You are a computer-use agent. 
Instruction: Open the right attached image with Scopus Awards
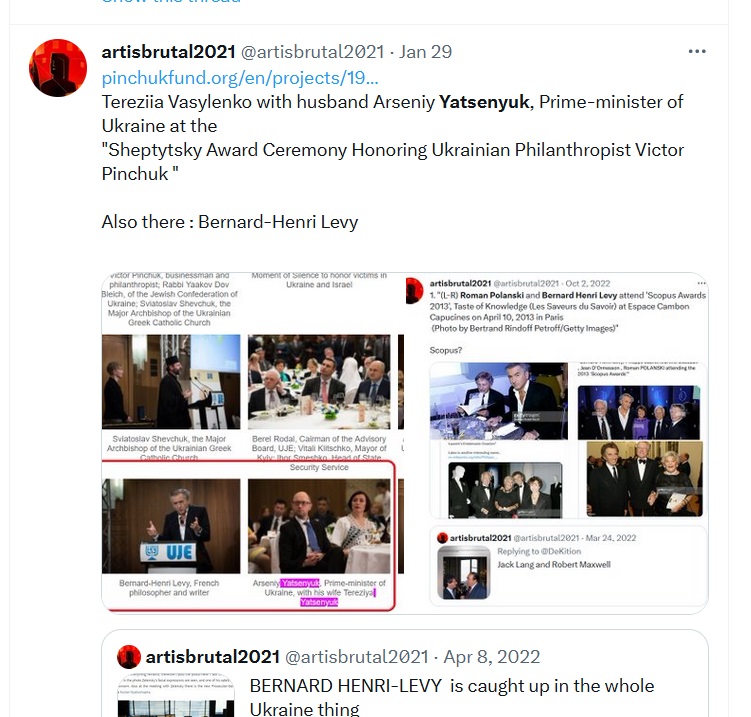pyautogui.click(x=557, y=443)
